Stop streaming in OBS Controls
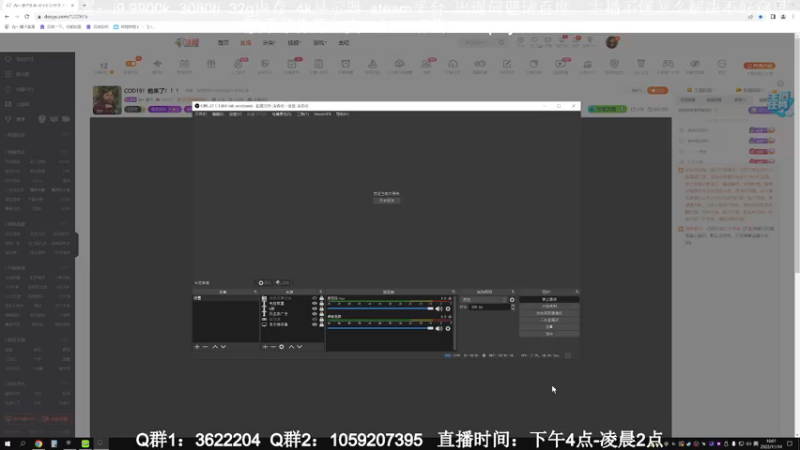The height and width of the screenshot is (450, 800). pyautogui.click(x=549, y=299)
